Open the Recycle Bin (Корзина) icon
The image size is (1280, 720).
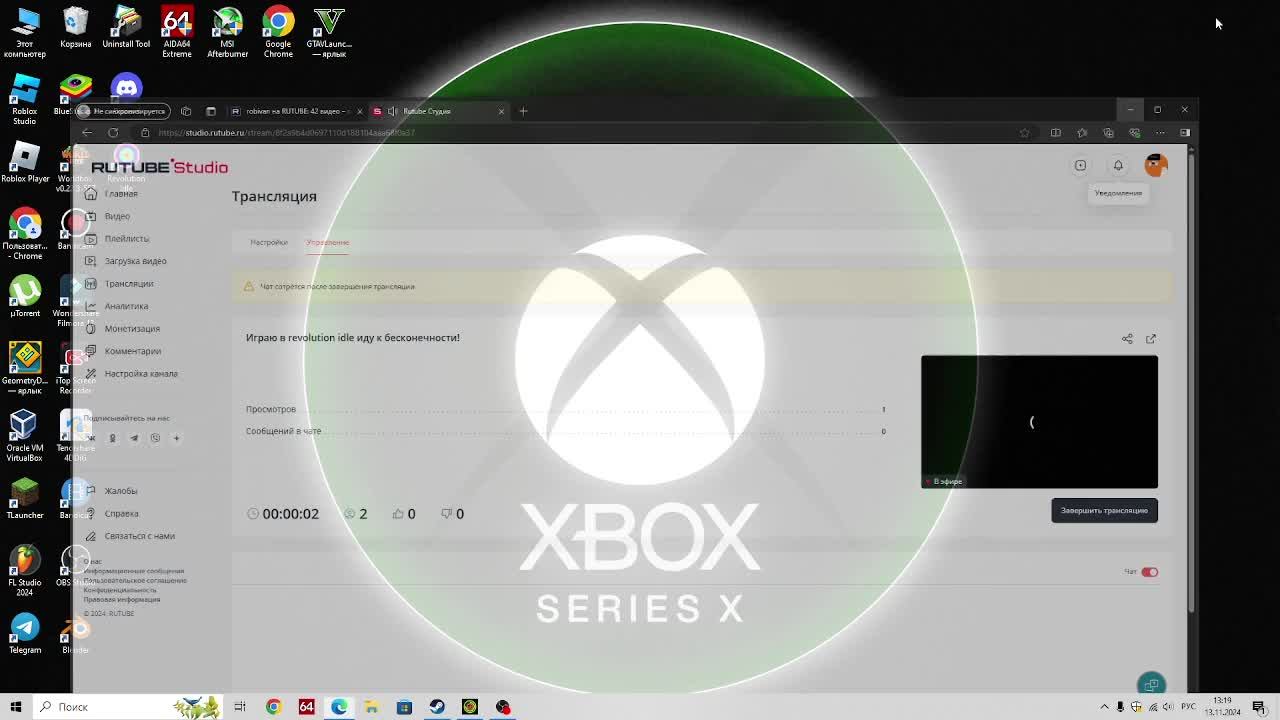[x=75, y=28]
